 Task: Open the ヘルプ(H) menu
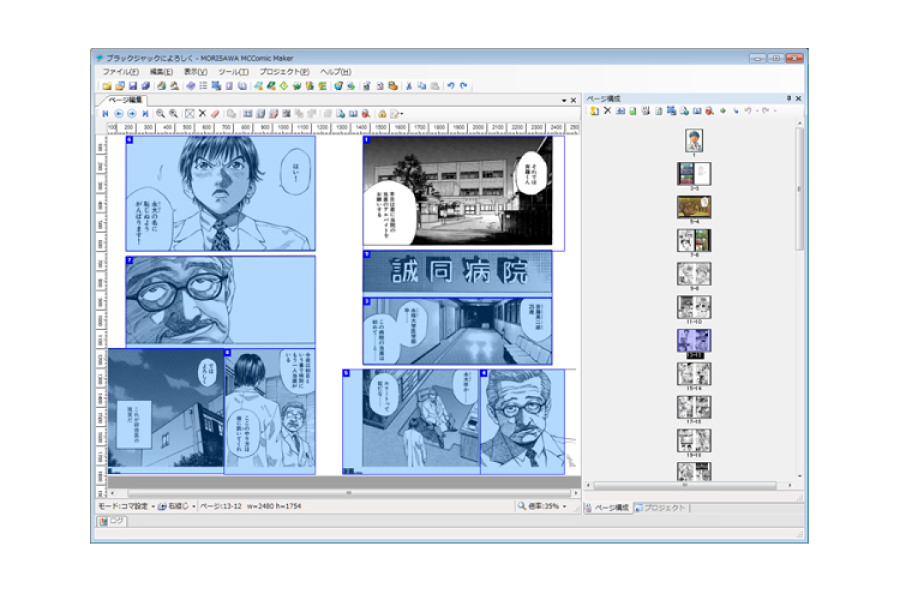335,72
